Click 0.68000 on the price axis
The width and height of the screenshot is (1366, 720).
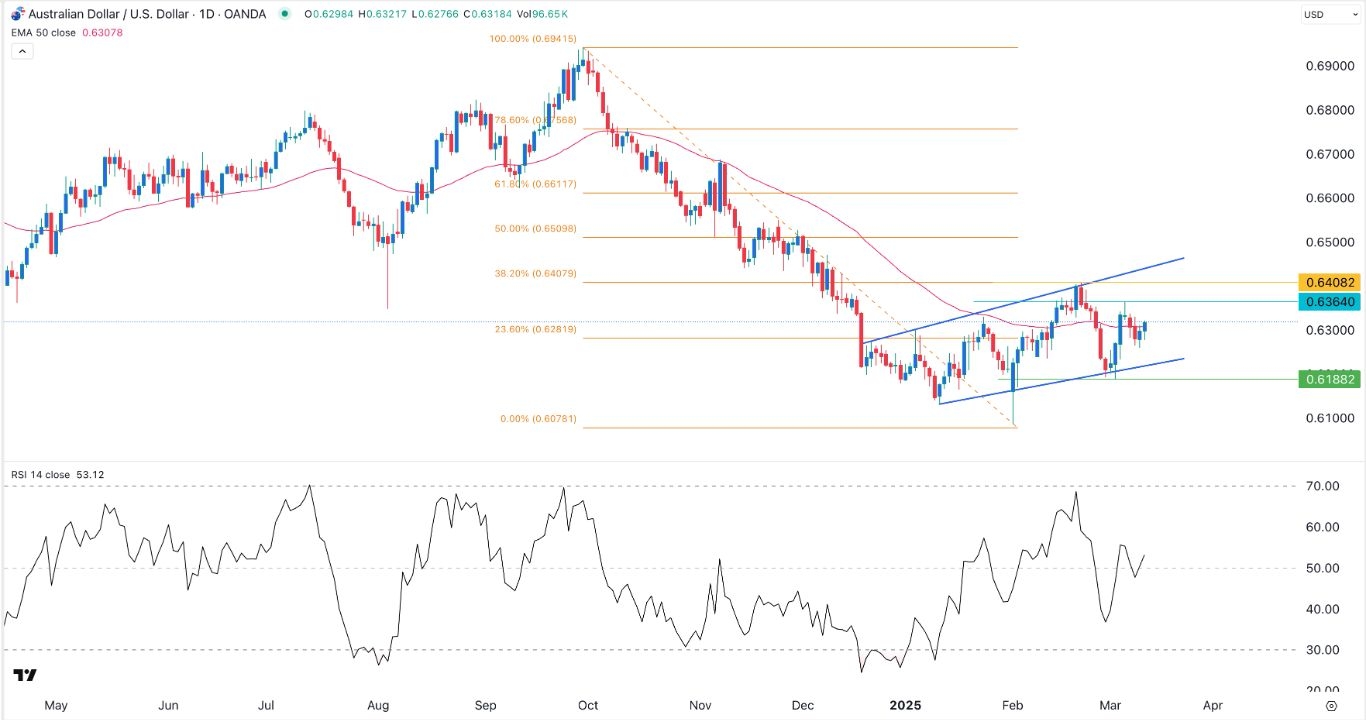[x=1332, y=110]
